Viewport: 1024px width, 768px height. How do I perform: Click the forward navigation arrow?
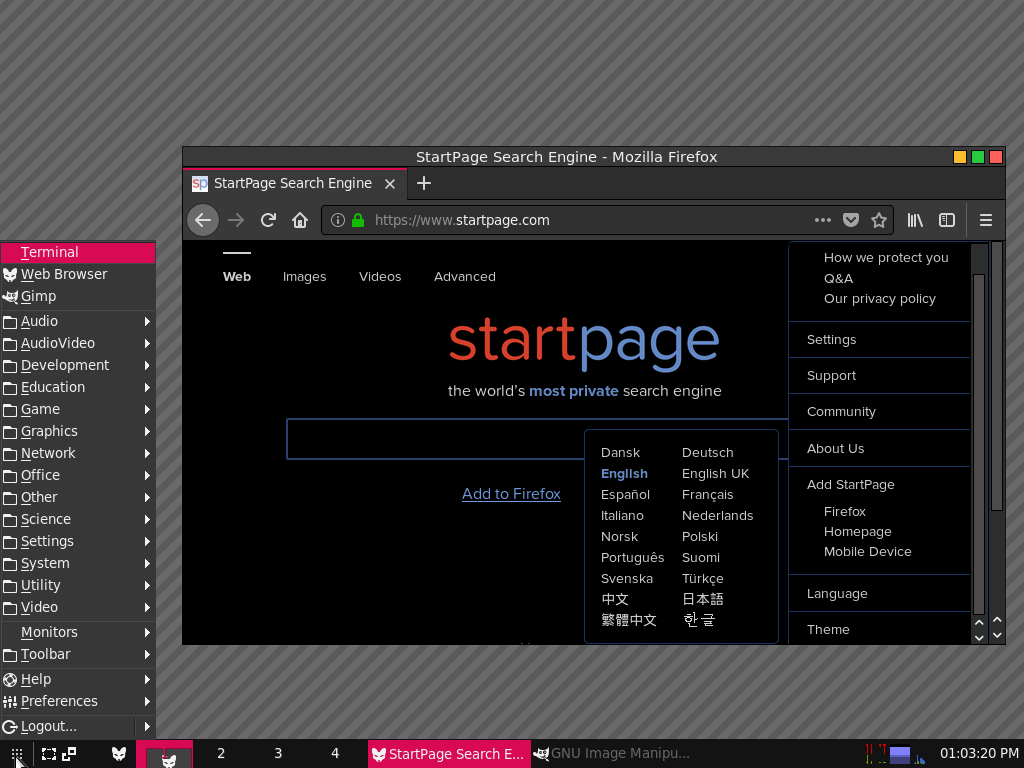(236, 220)
